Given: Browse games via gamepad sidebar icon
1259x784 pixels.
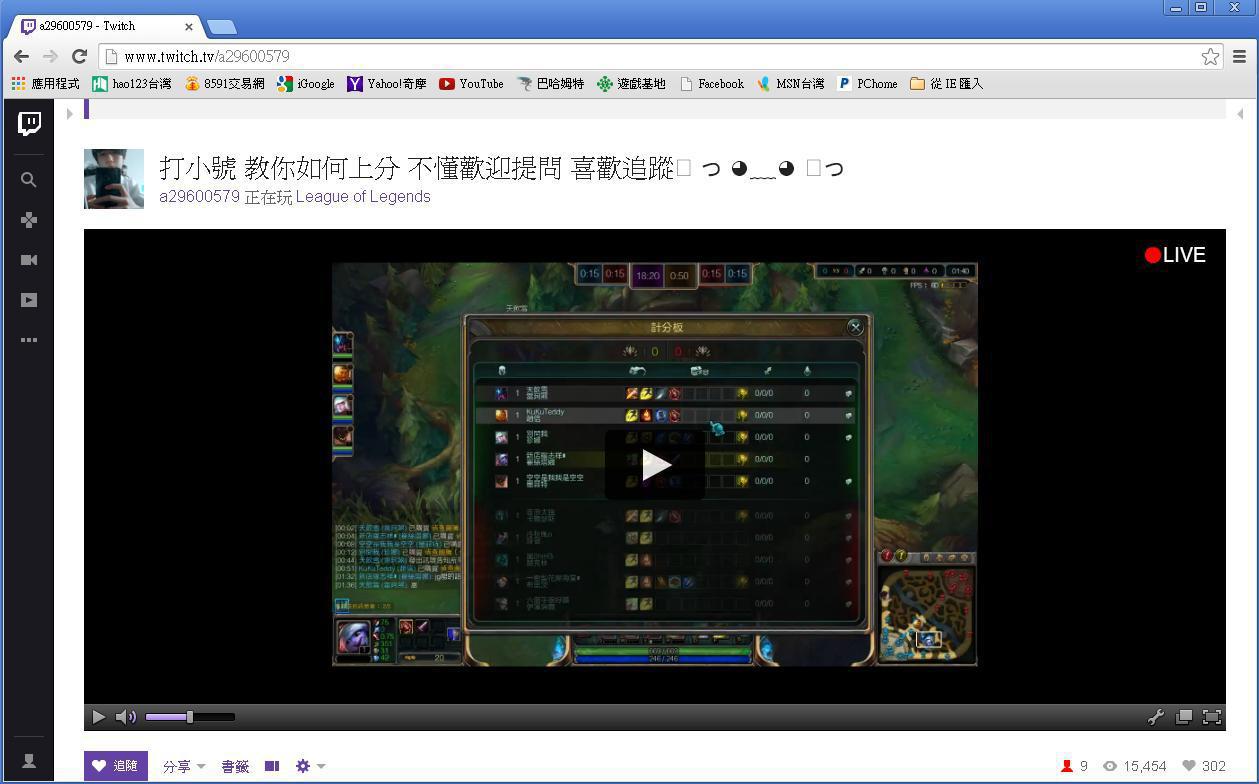Looking at the screenshot, I should [x=29, y=220].
